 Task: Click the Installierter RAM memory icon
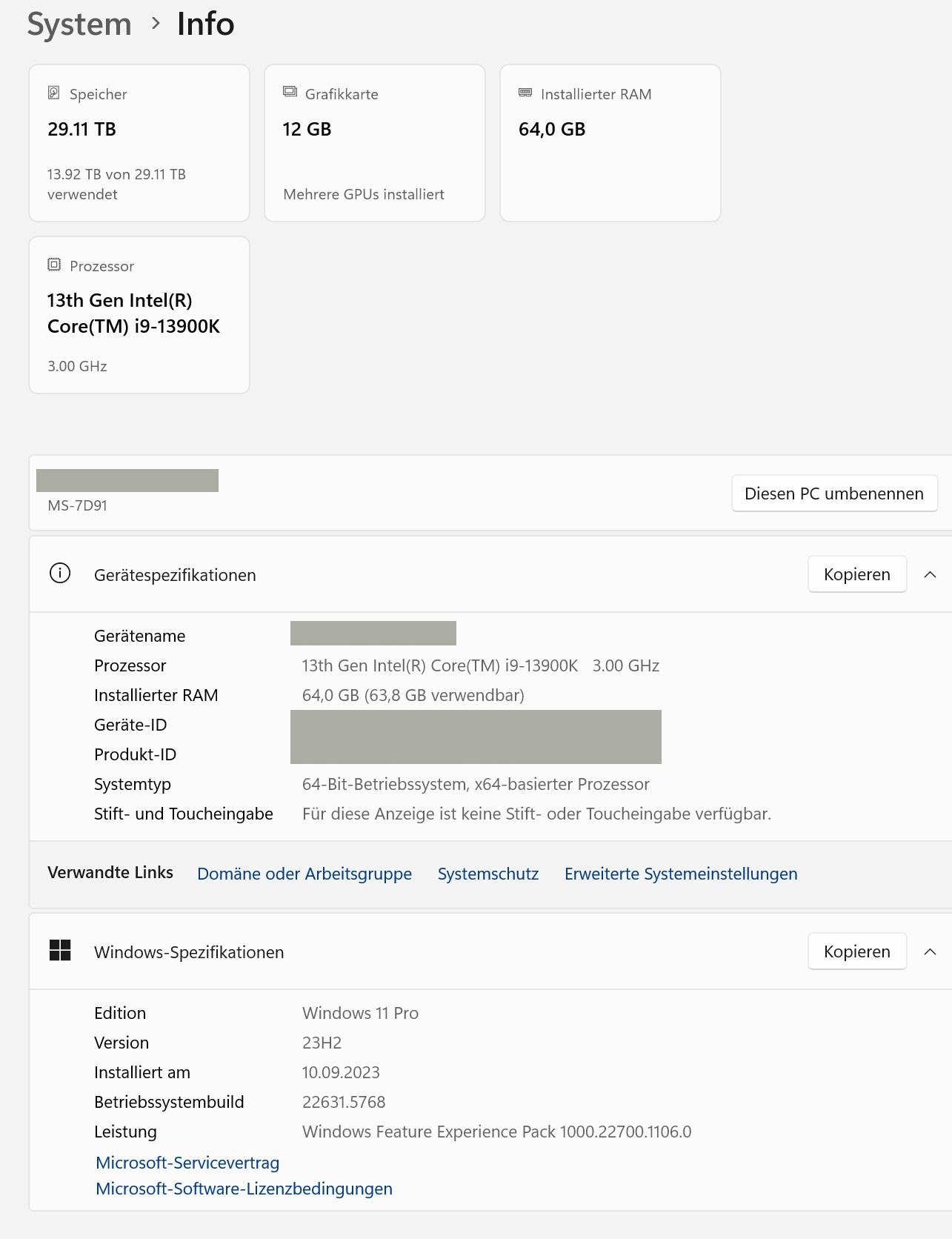525,93
